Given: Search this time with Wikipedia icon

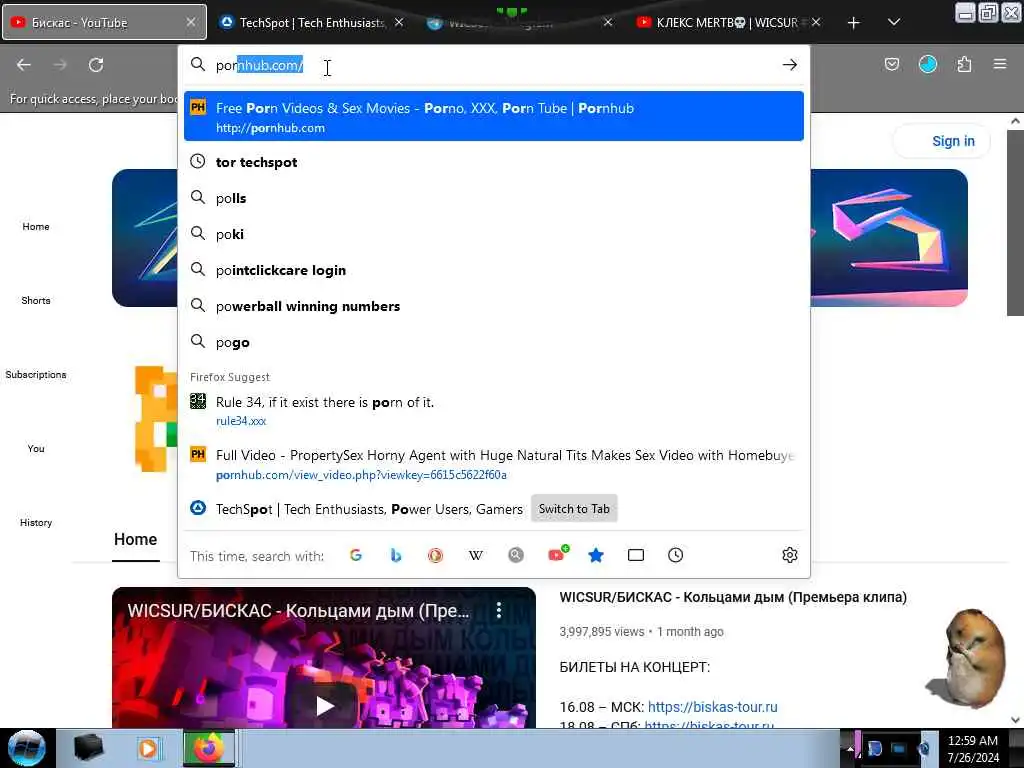Looking at the screenshot, I should pyautogui.click(x=475, y=555).
